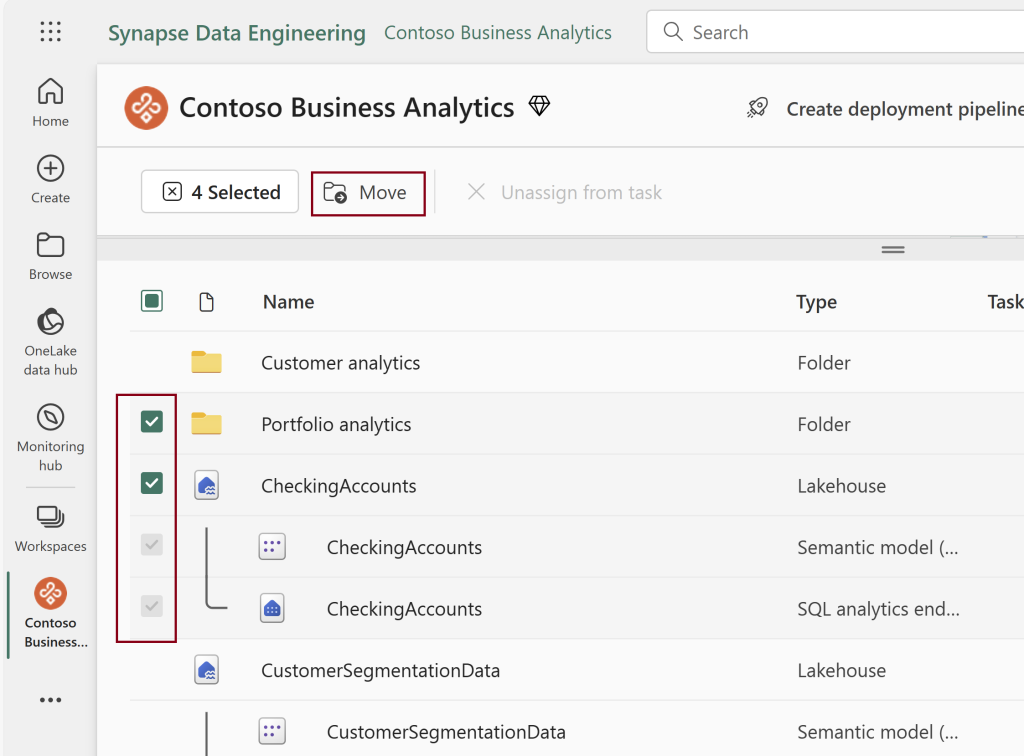Click the CheckingAccounts semantic model icon

click(272, 547)
